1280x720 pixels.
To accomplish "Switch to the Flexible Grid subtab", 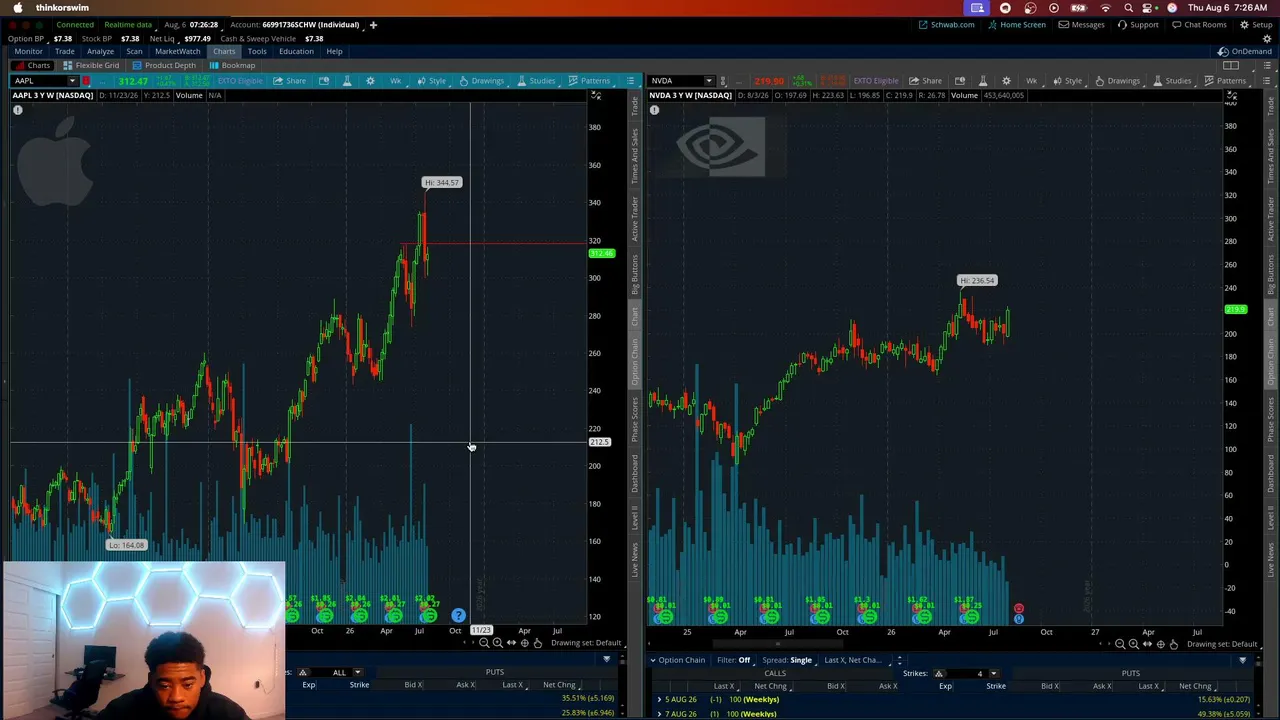I will click(x=91, y=65).
